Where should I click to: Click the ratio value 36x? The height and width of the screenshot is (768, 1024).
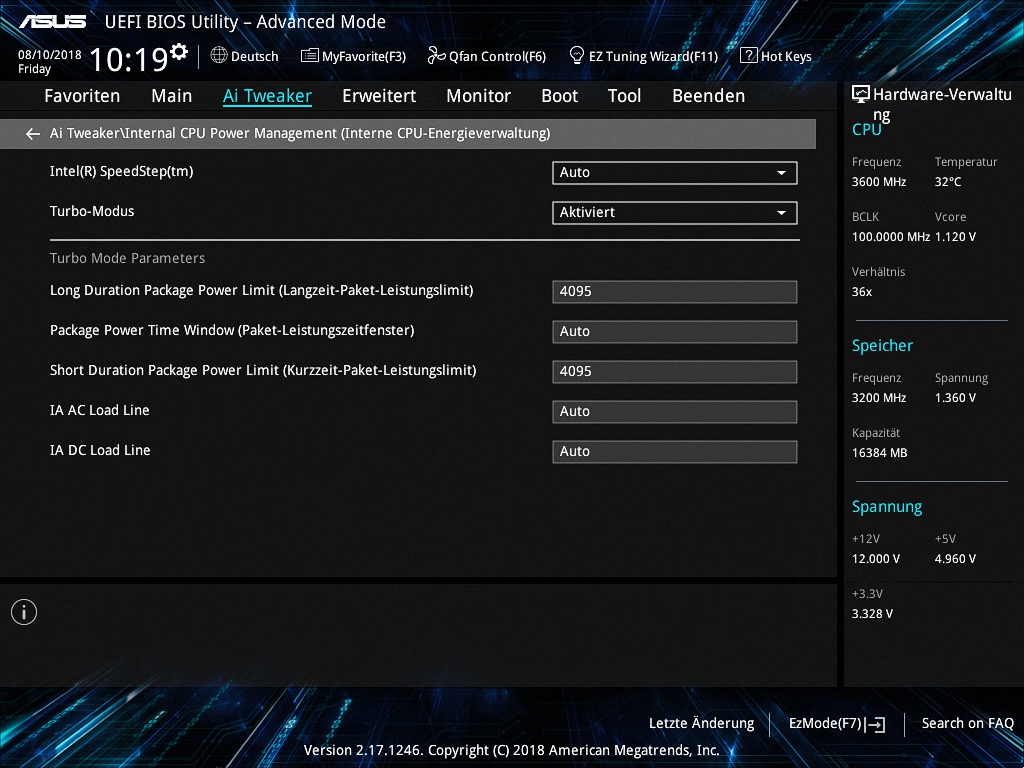(862, 292)
